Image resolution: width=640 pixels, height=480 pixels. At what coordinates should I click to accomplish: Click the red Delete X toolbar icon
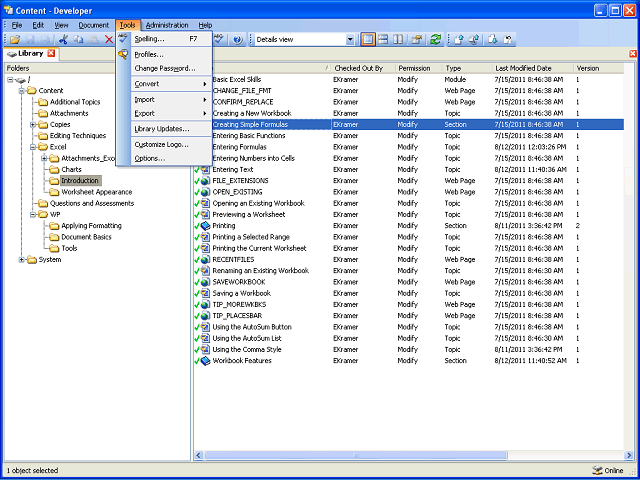pyautogui.click(x=109, y=40)
